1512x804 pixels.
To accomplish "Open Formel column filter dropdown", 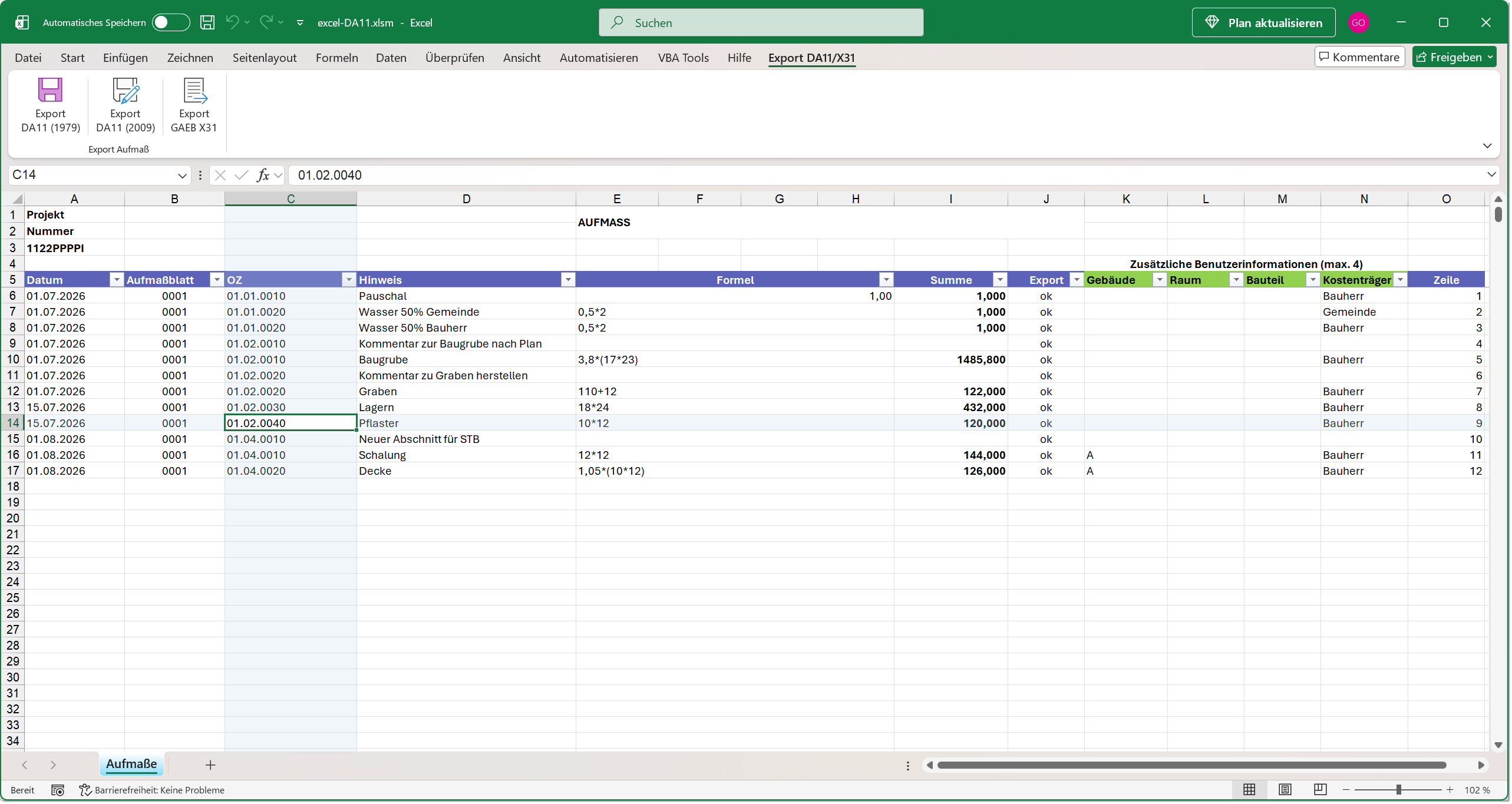I will 886,280.
